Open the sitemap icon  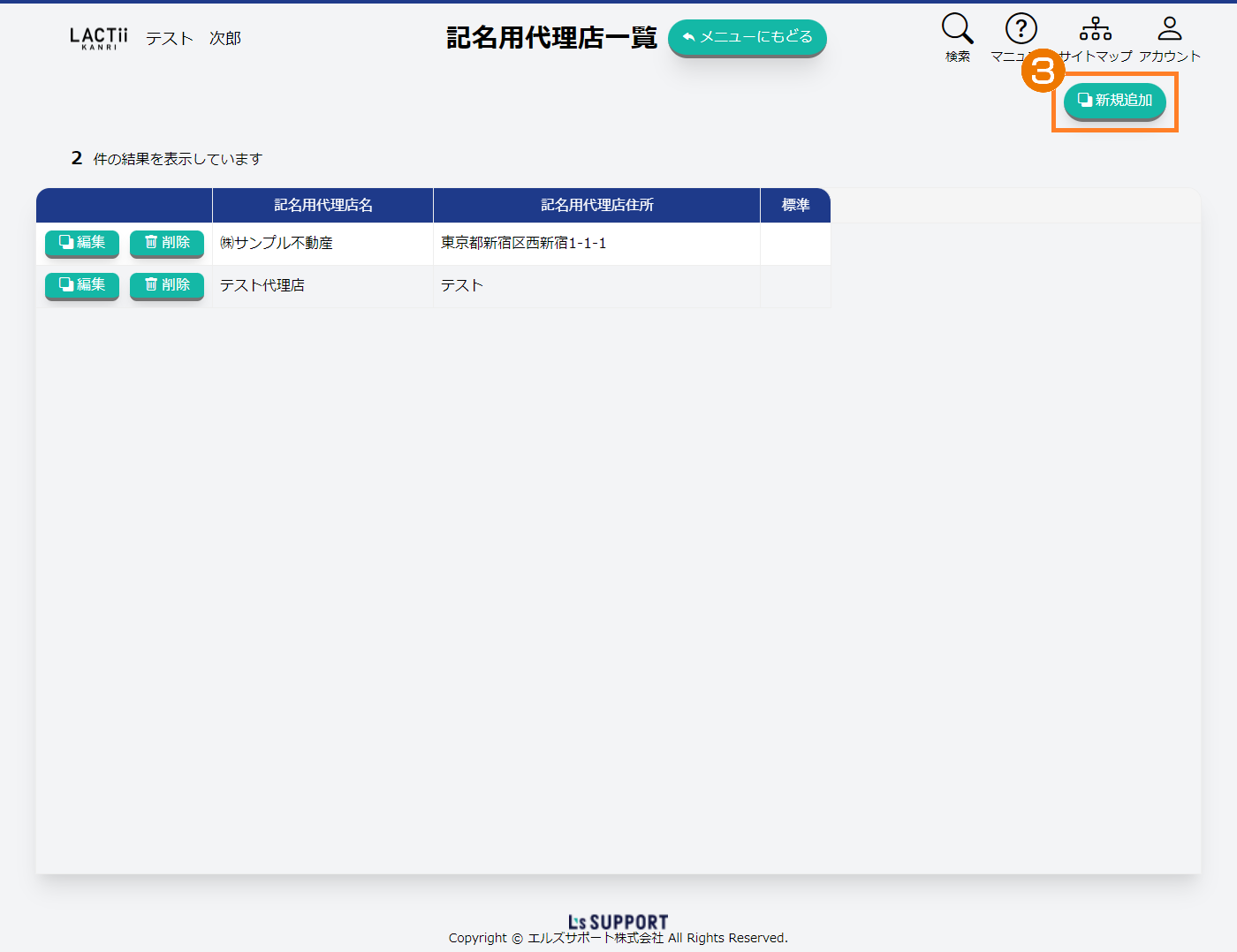[x=1095, y=29]
